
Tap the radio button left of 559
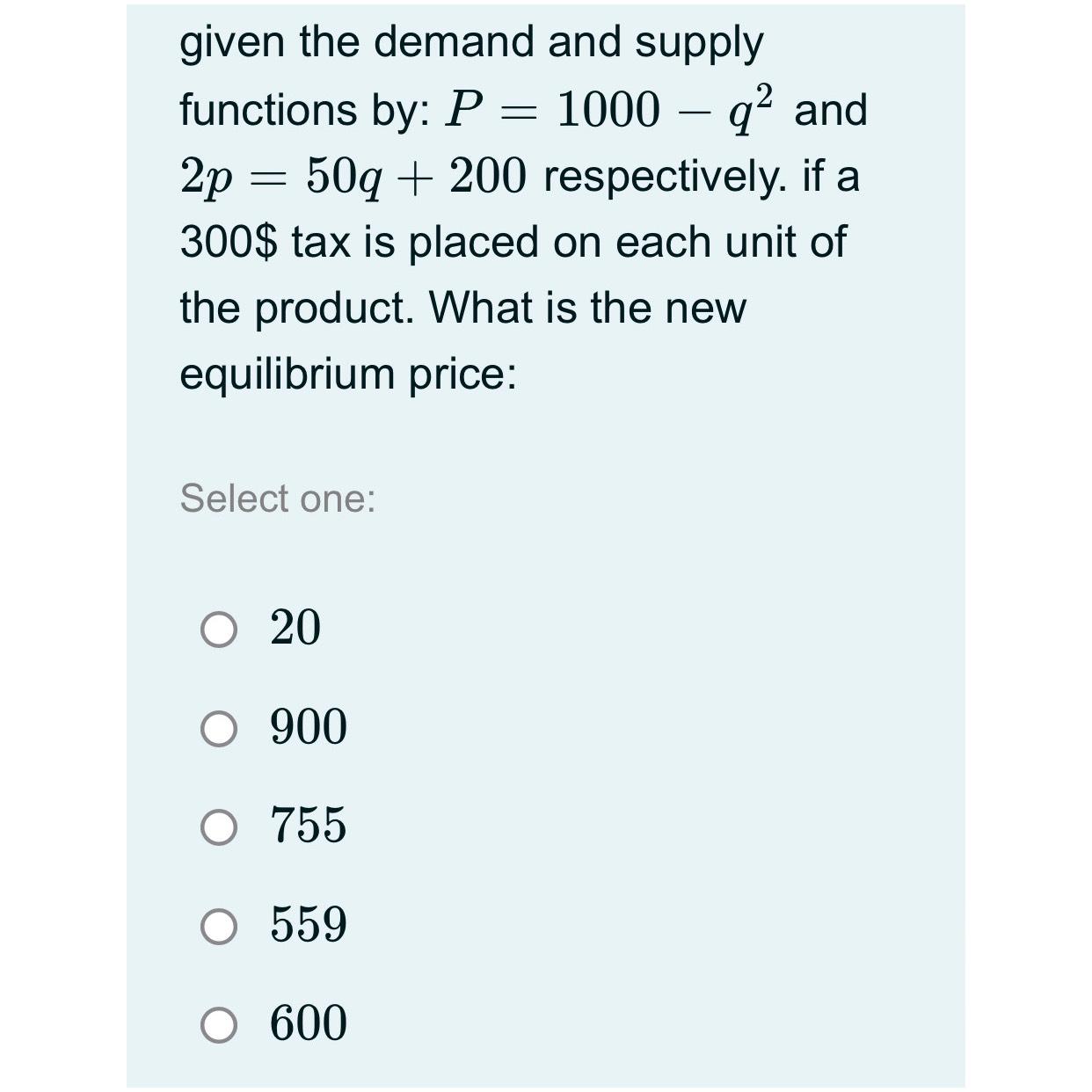coord(218,927)
